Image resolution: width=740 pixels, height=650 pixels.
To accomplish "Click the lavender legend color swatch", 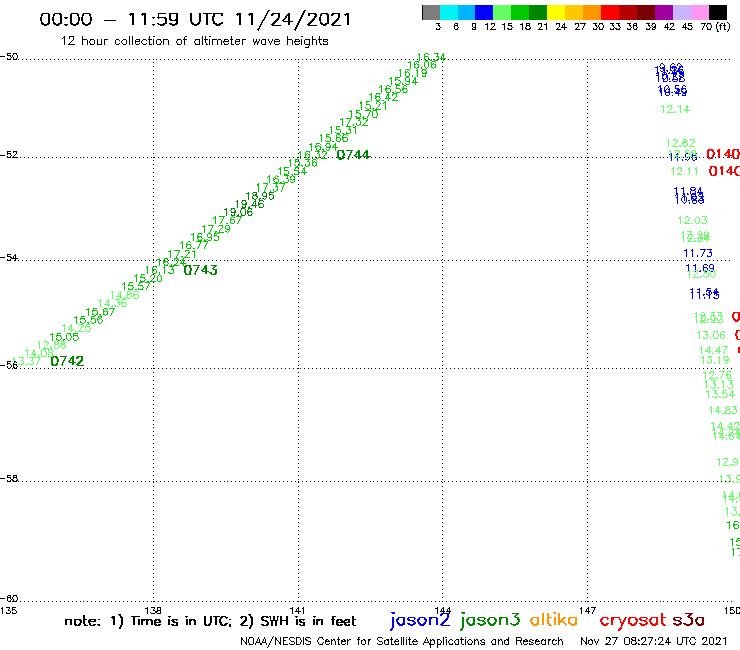I will click(x=681, y=12).
